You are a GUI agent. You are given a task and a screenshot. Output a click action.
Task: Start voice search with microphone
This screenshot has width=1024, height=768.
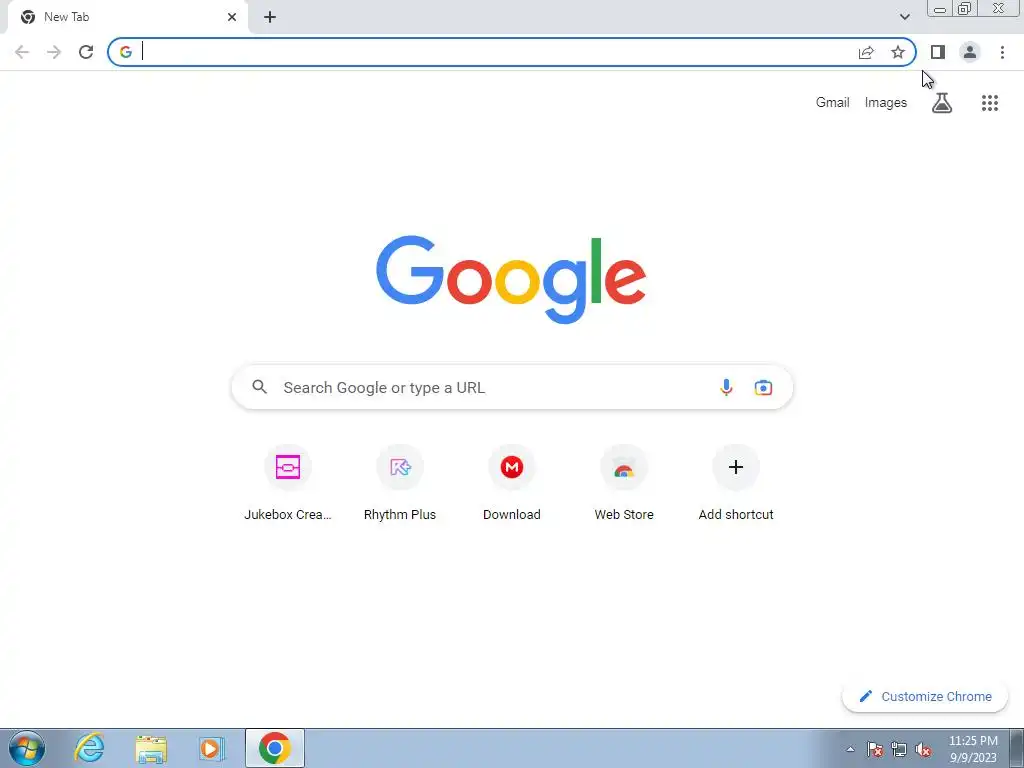(726, 387)
